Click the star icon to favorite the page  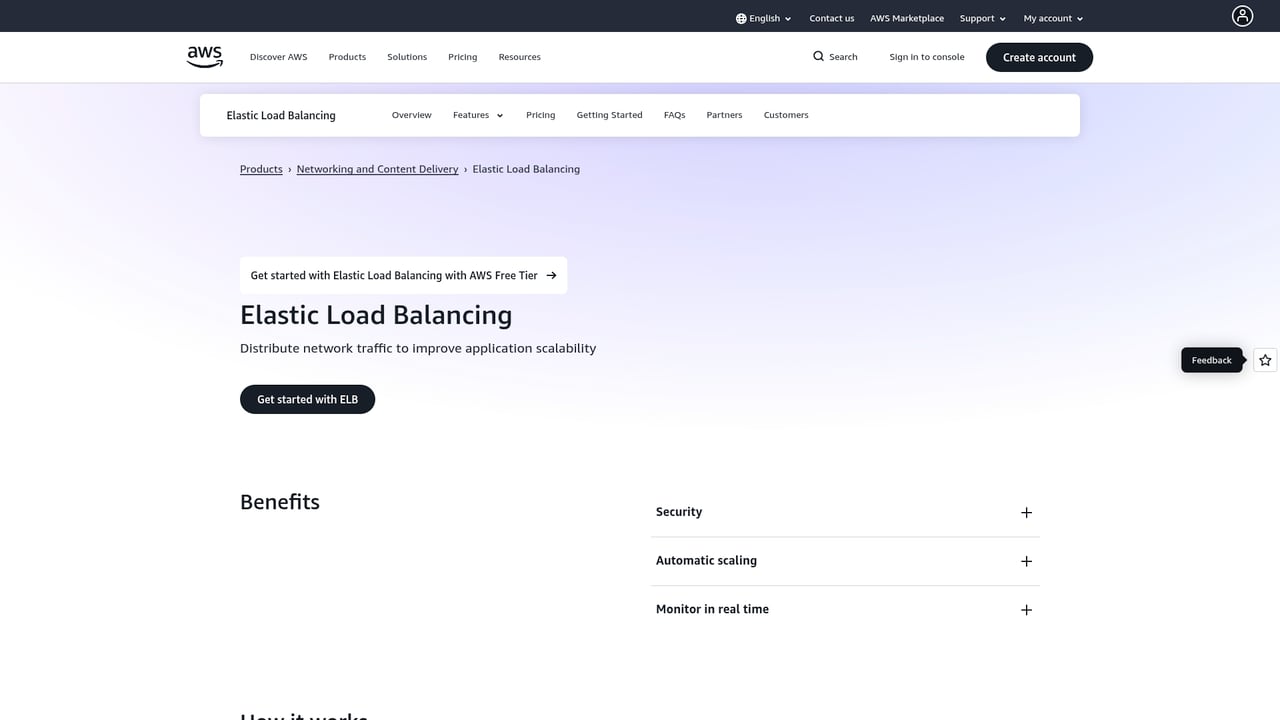pos(1264,360)
